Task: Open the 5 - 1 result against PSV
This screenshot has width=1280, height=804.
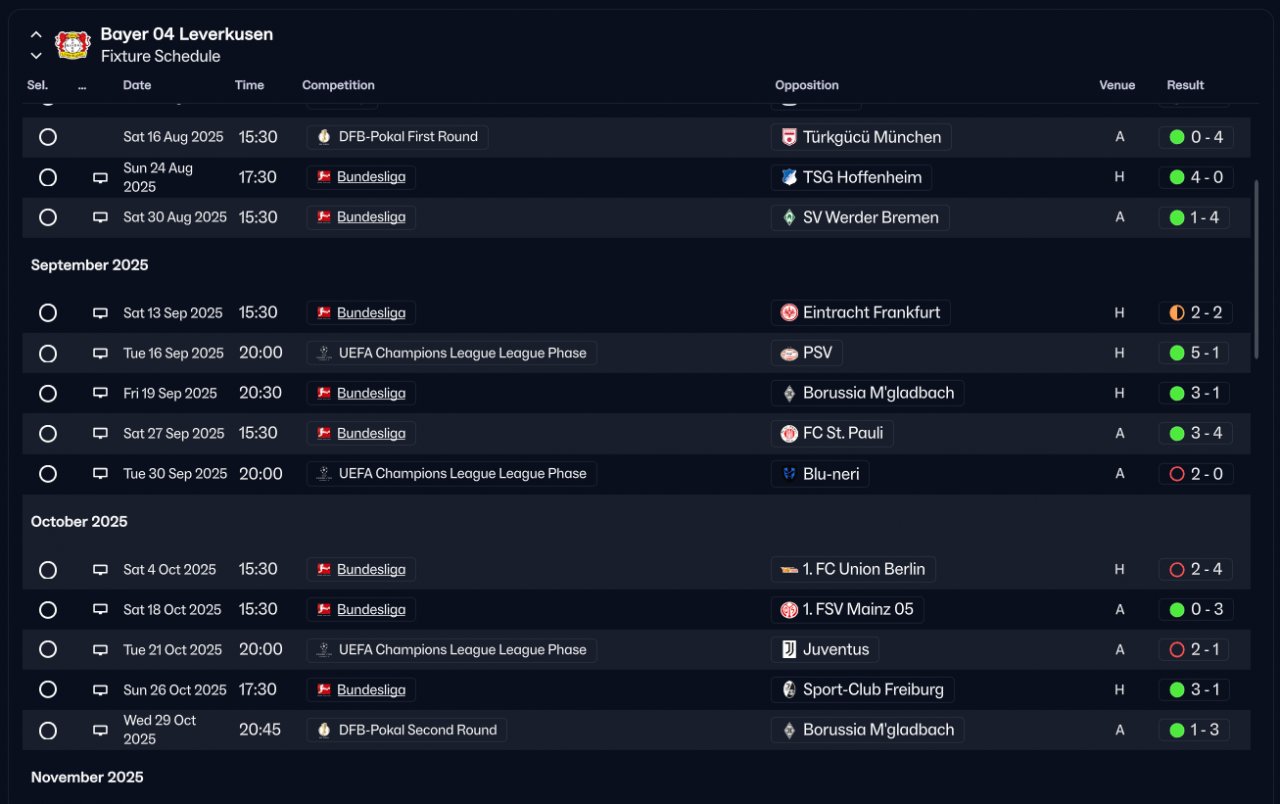Action: (x=1195, y=353)
